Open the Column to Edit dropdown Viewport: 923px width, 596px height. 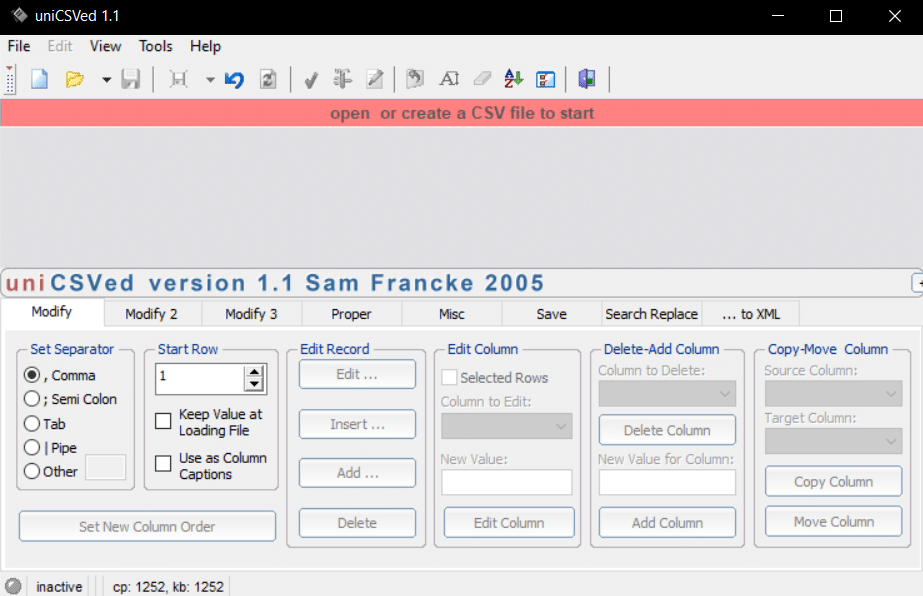pos(506,426)
